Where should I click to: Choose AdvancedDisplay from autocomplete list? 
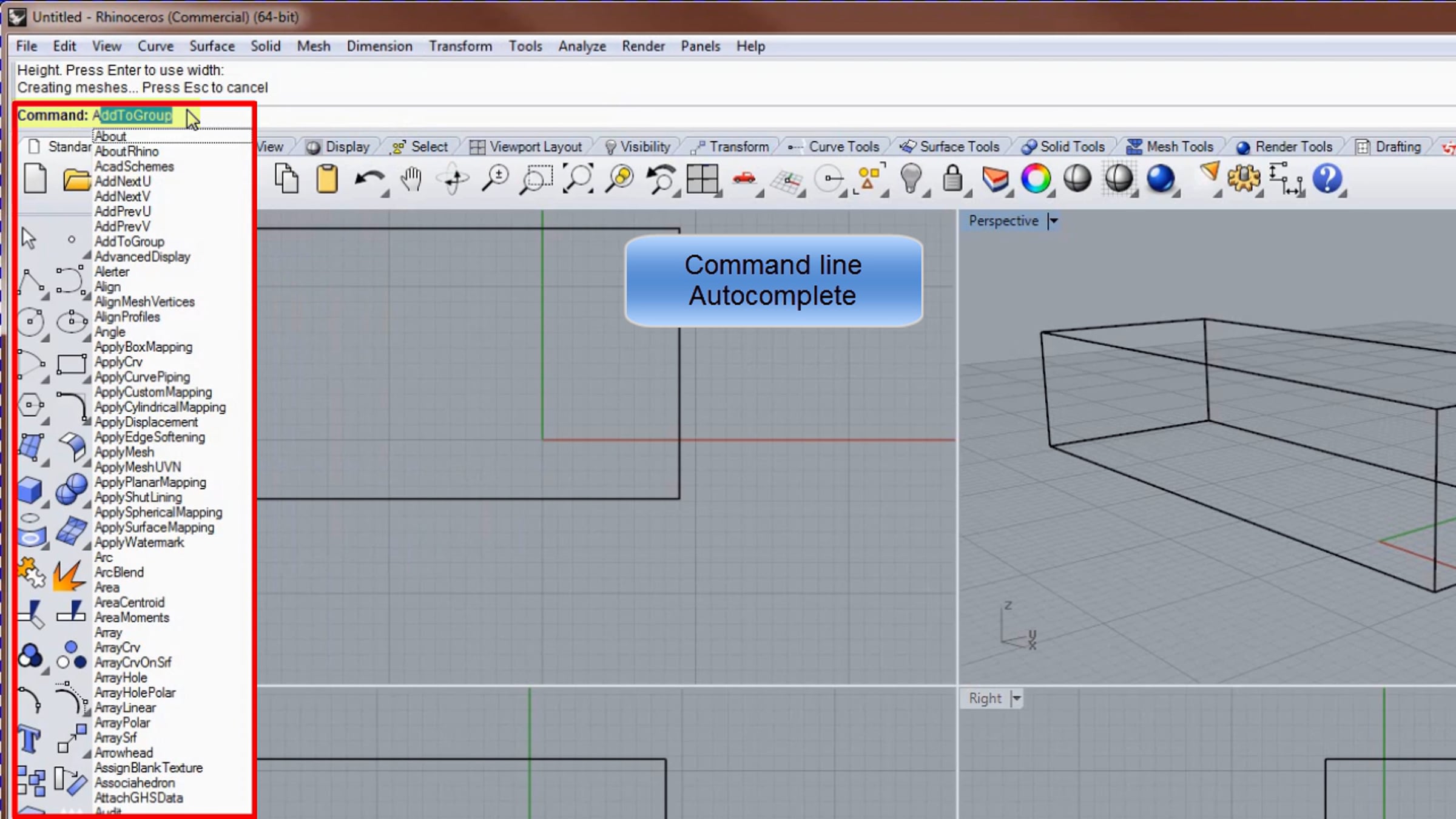[x=142, y=257]
